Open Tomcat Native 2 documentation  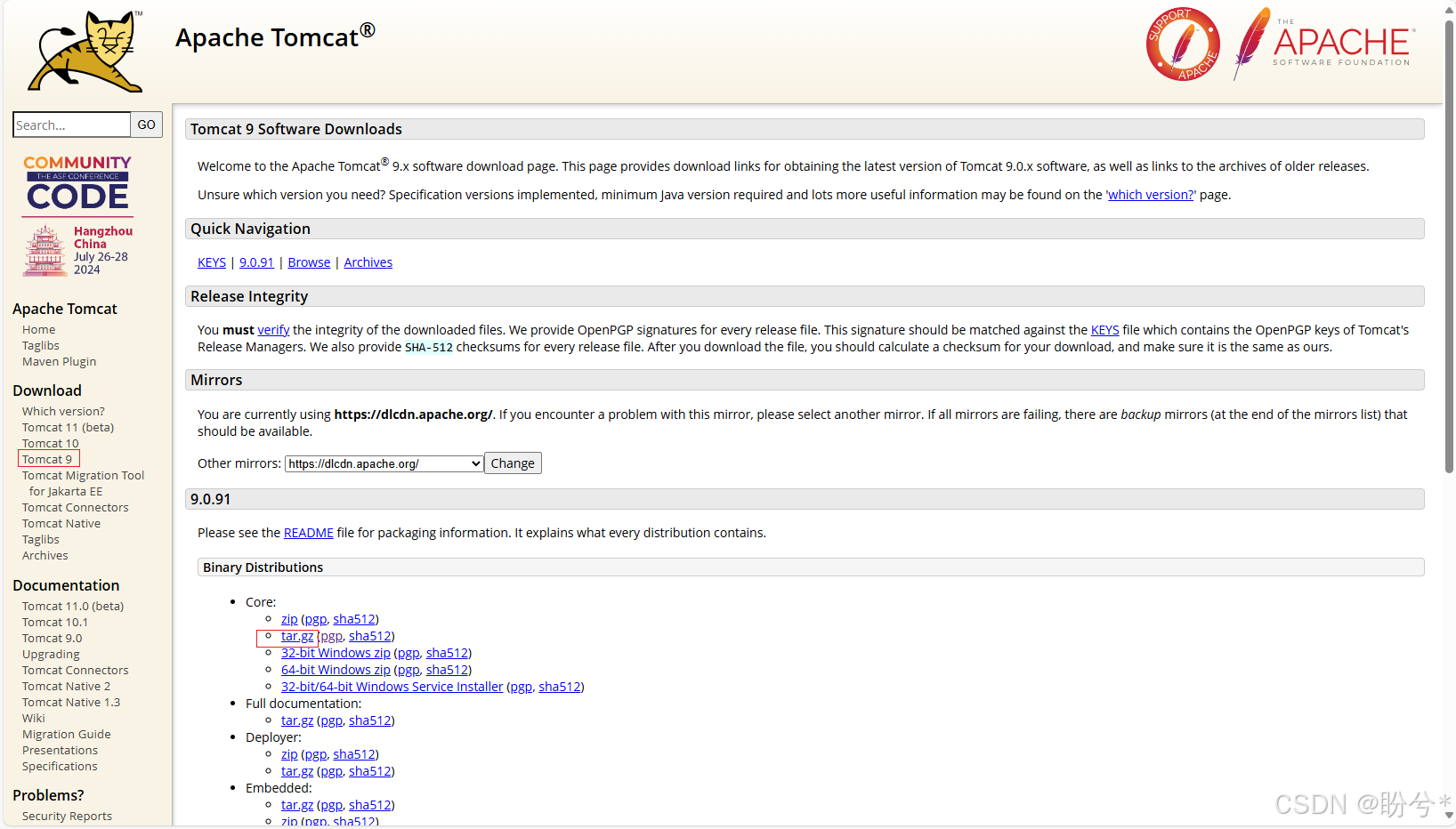coord(66,686)
